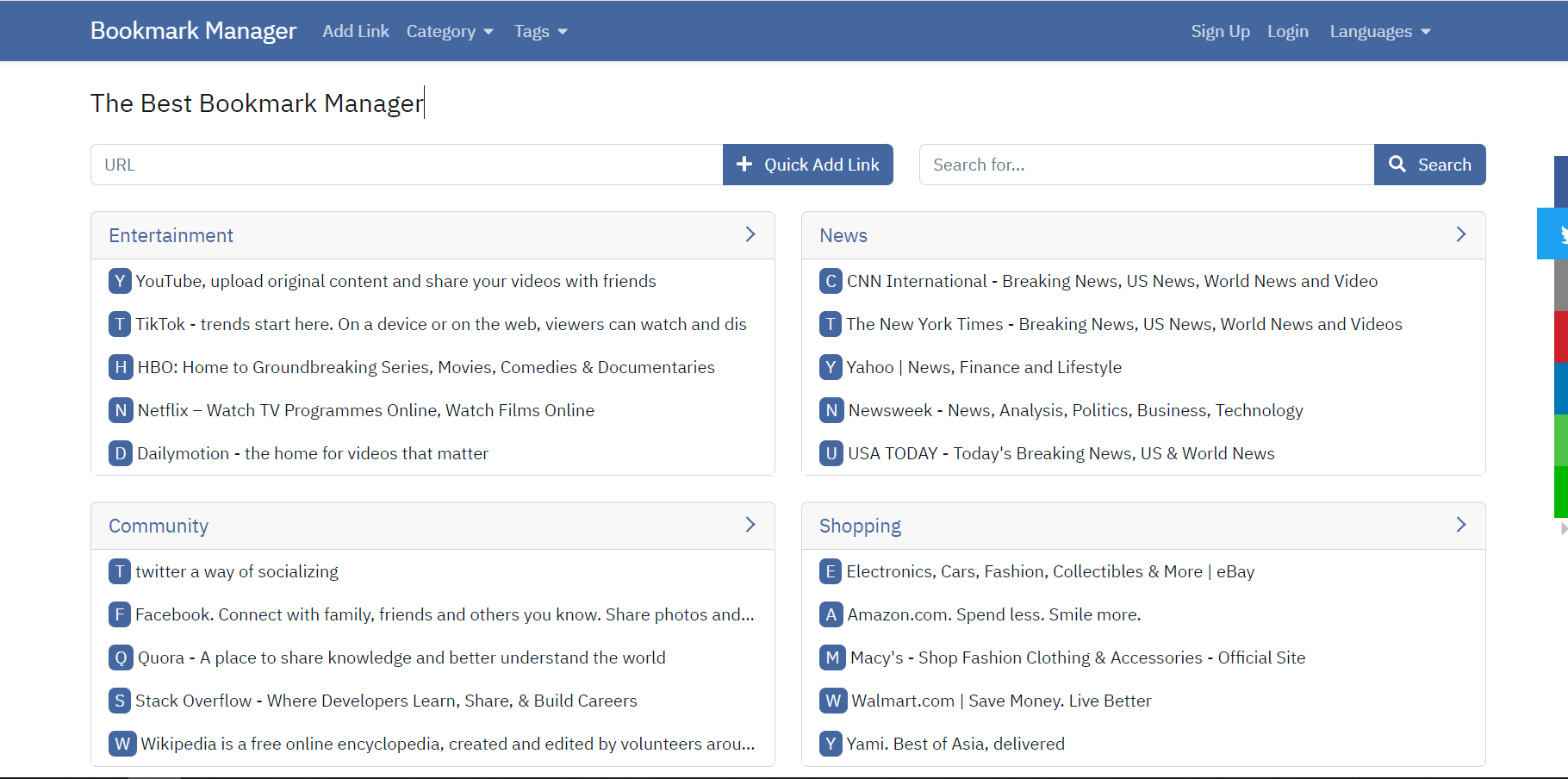This screenshot has width=1568, height=779.
Task: Open the Languages dropdown
Action: point(1379,31)
